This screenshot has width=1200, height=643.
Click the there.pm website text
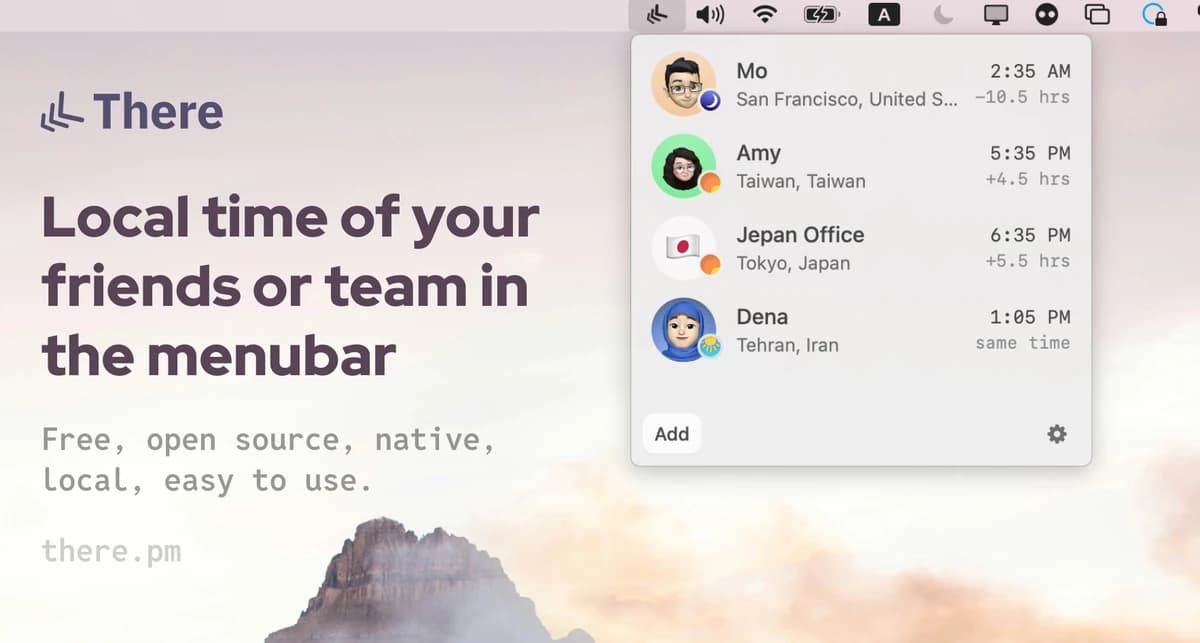pyautogui.click(x=111, y=551)
